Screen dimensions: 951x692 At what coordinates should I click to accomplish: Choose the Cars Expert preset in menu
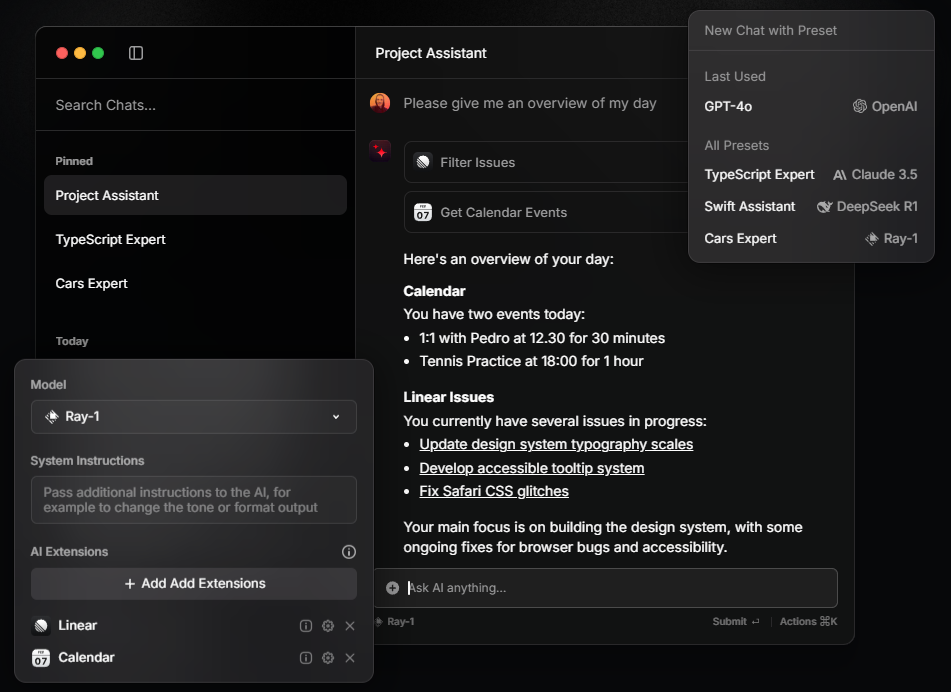tap(811, 239)
